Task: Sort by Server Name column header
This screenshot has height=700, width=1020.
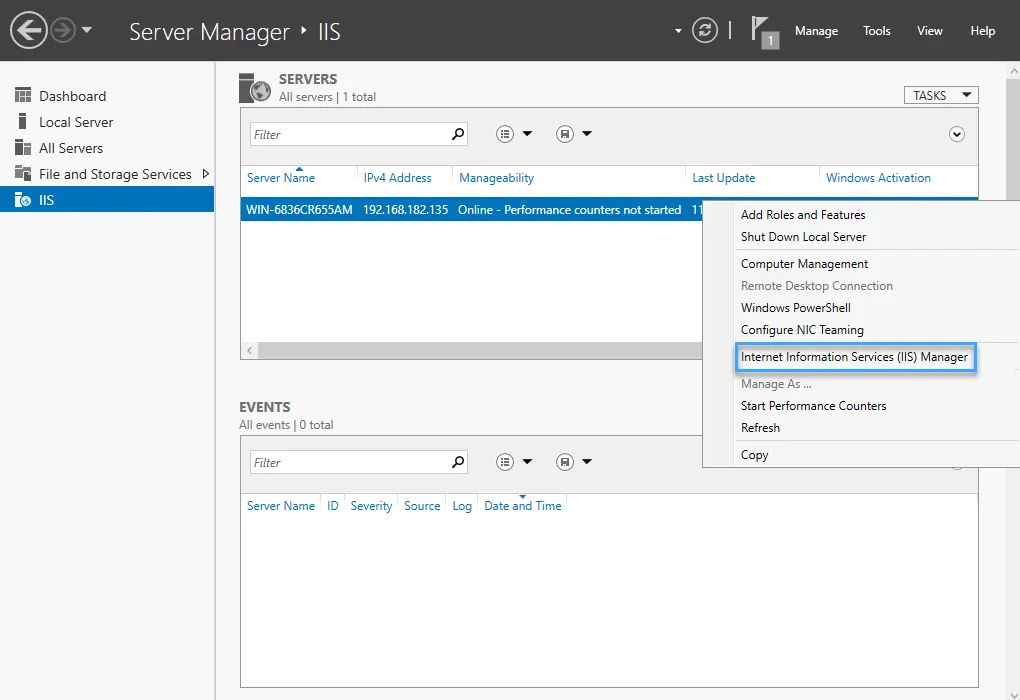Action: click(281, 178)
